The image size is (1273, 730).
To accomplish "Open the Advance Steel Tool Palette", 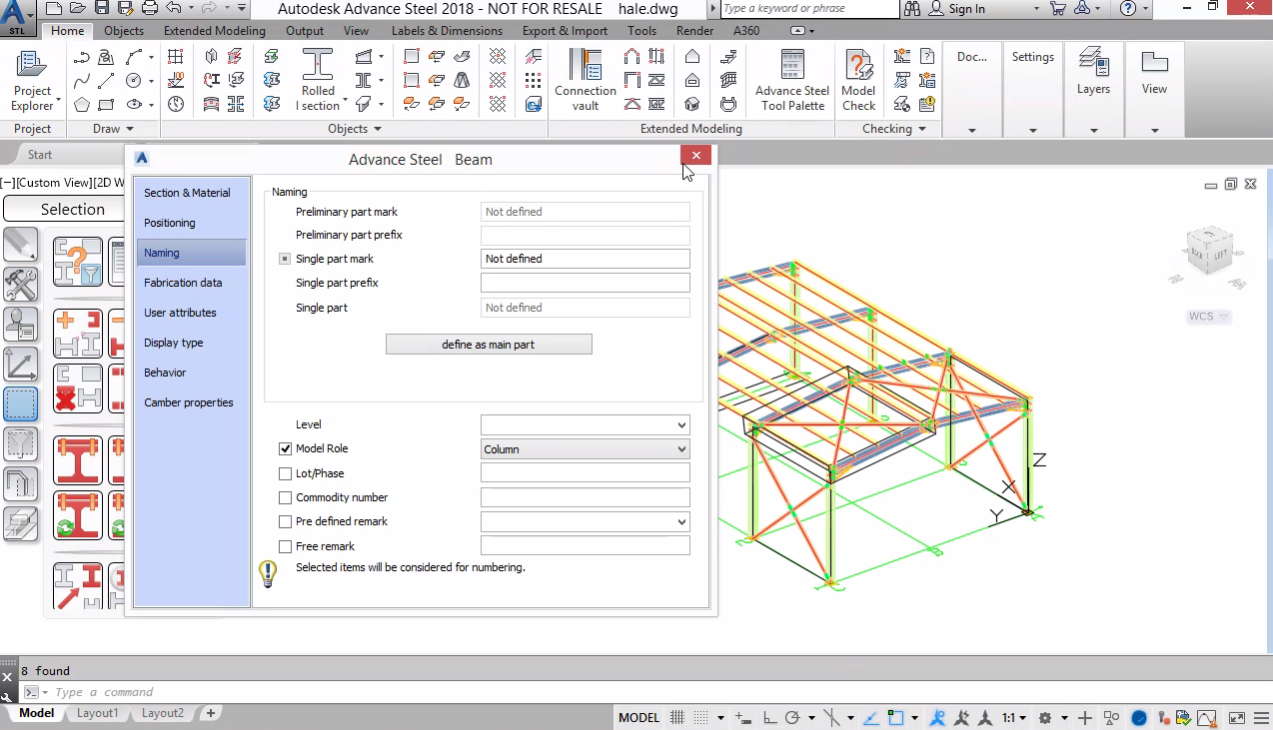I will [792, 80].
